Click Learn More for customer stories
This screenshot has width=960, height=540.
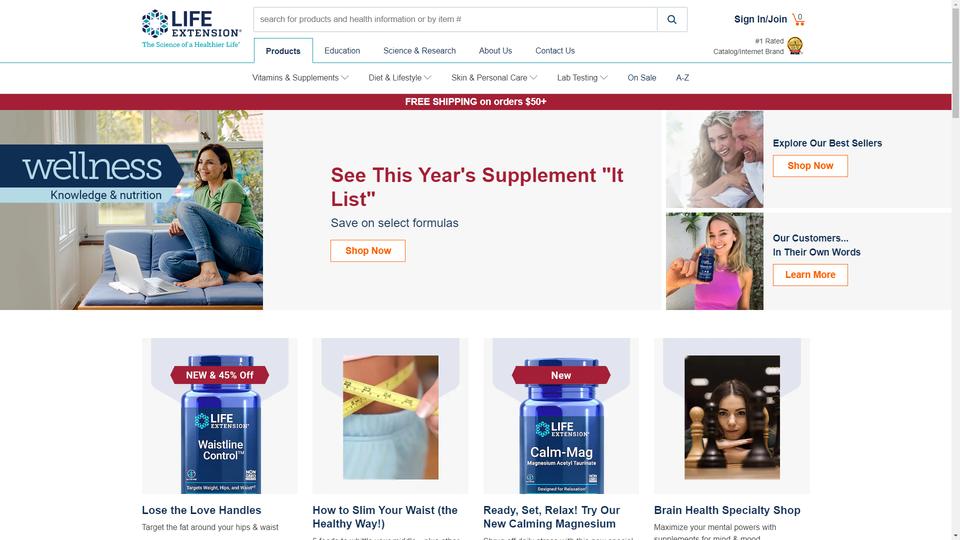[x=810, y=275]
